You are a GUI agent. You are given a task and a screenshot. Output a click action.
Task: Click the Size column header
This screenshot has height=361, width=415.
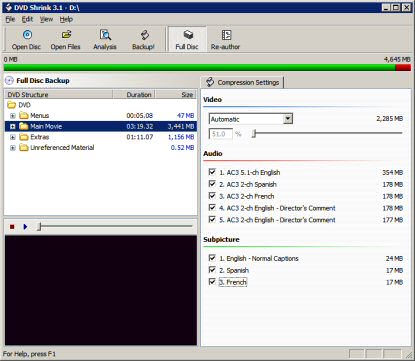176,95
